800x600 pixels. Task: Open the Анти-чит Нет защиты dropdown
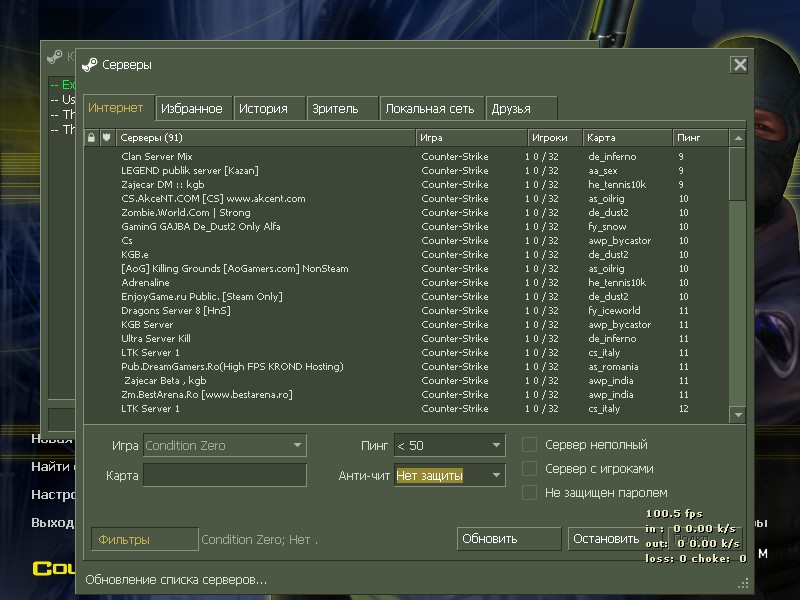point(449,476)
